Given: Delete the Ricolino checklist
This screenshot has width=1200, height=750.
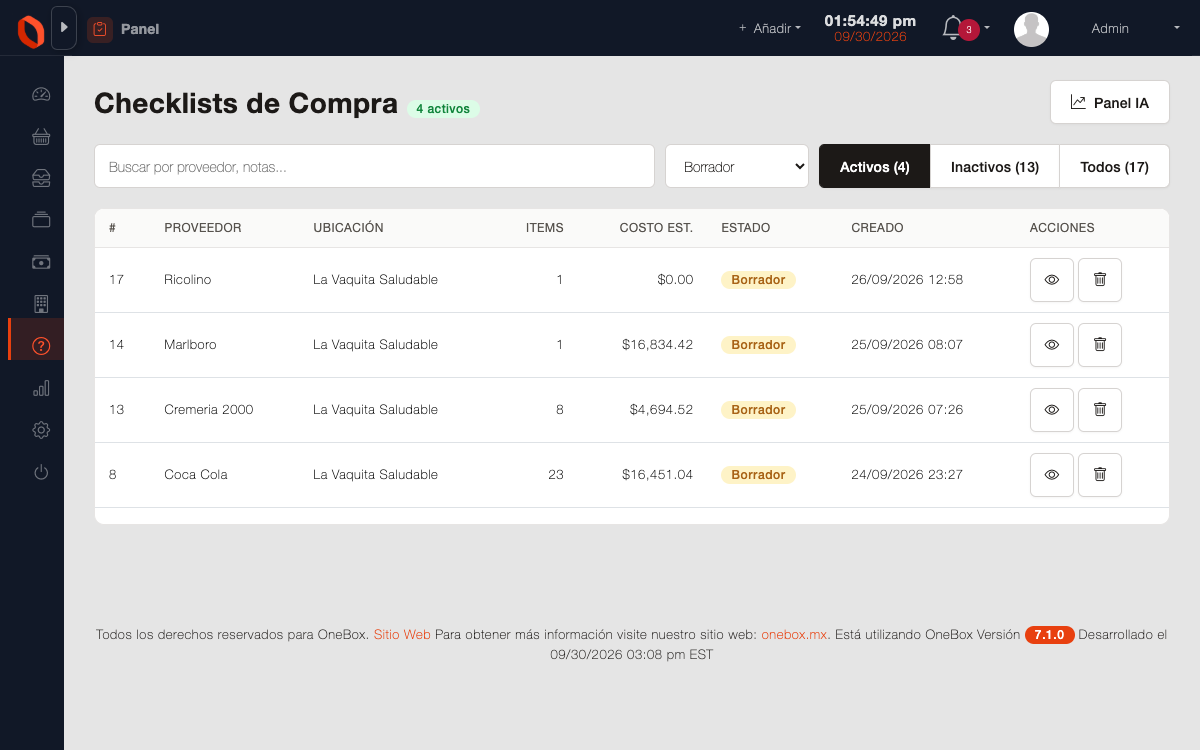Looking at the screenshot, I should coord(1100,280).
